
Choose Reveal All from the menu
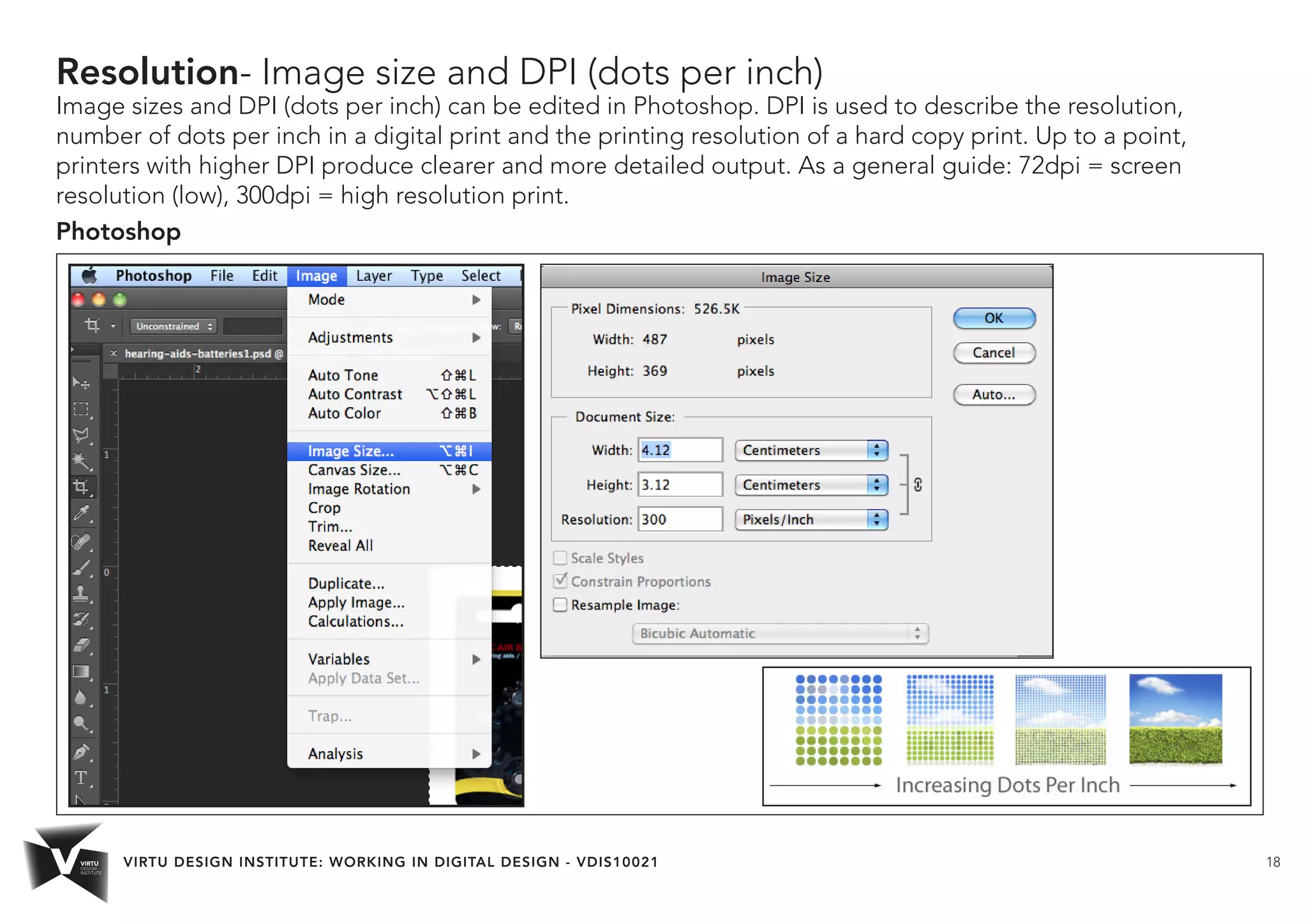click(389, 546)
